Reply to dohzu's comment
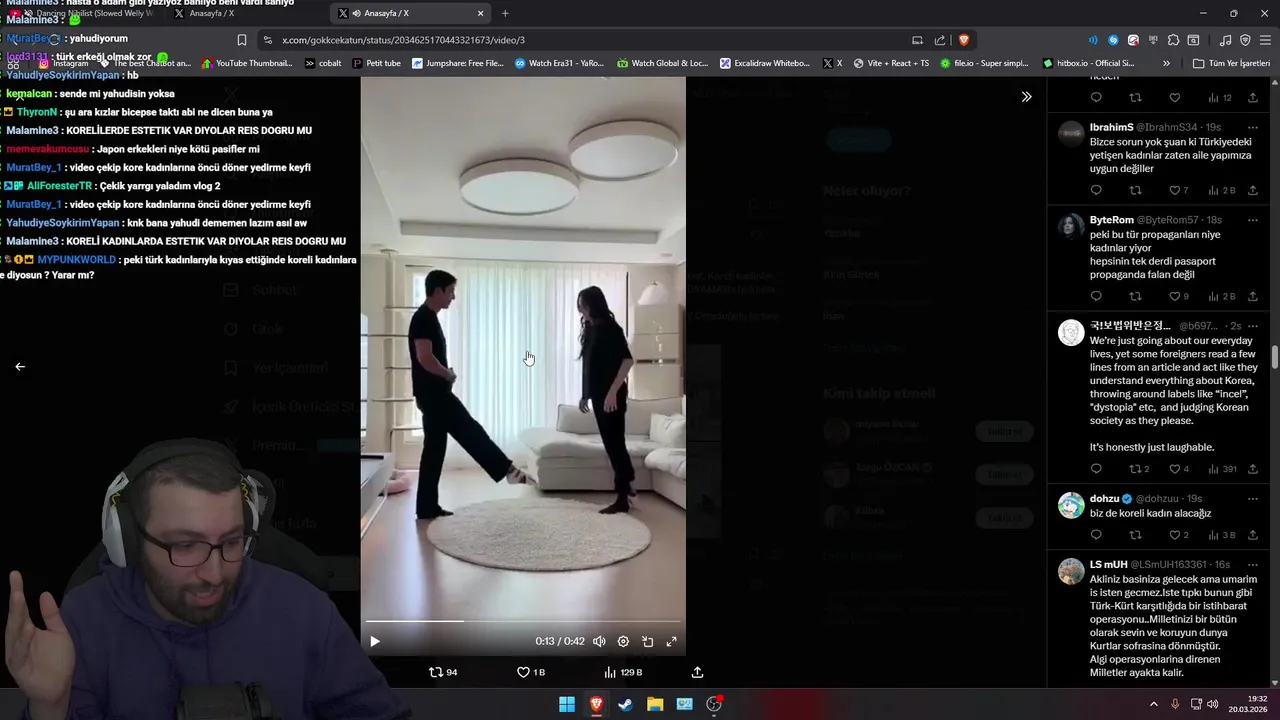The height and width of the screenshot is (720, 1280). click(1096, 535)
